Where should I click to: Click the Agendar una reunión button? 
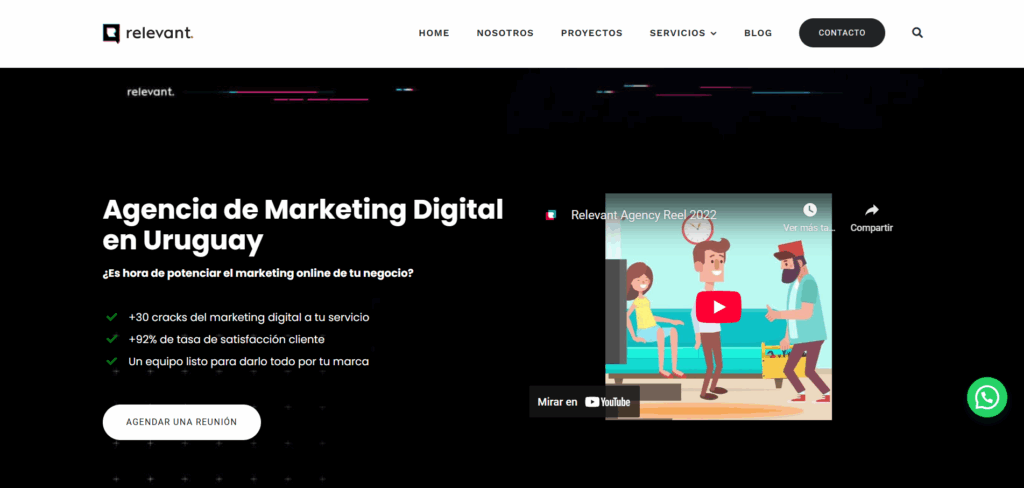(x=182, y=422)
